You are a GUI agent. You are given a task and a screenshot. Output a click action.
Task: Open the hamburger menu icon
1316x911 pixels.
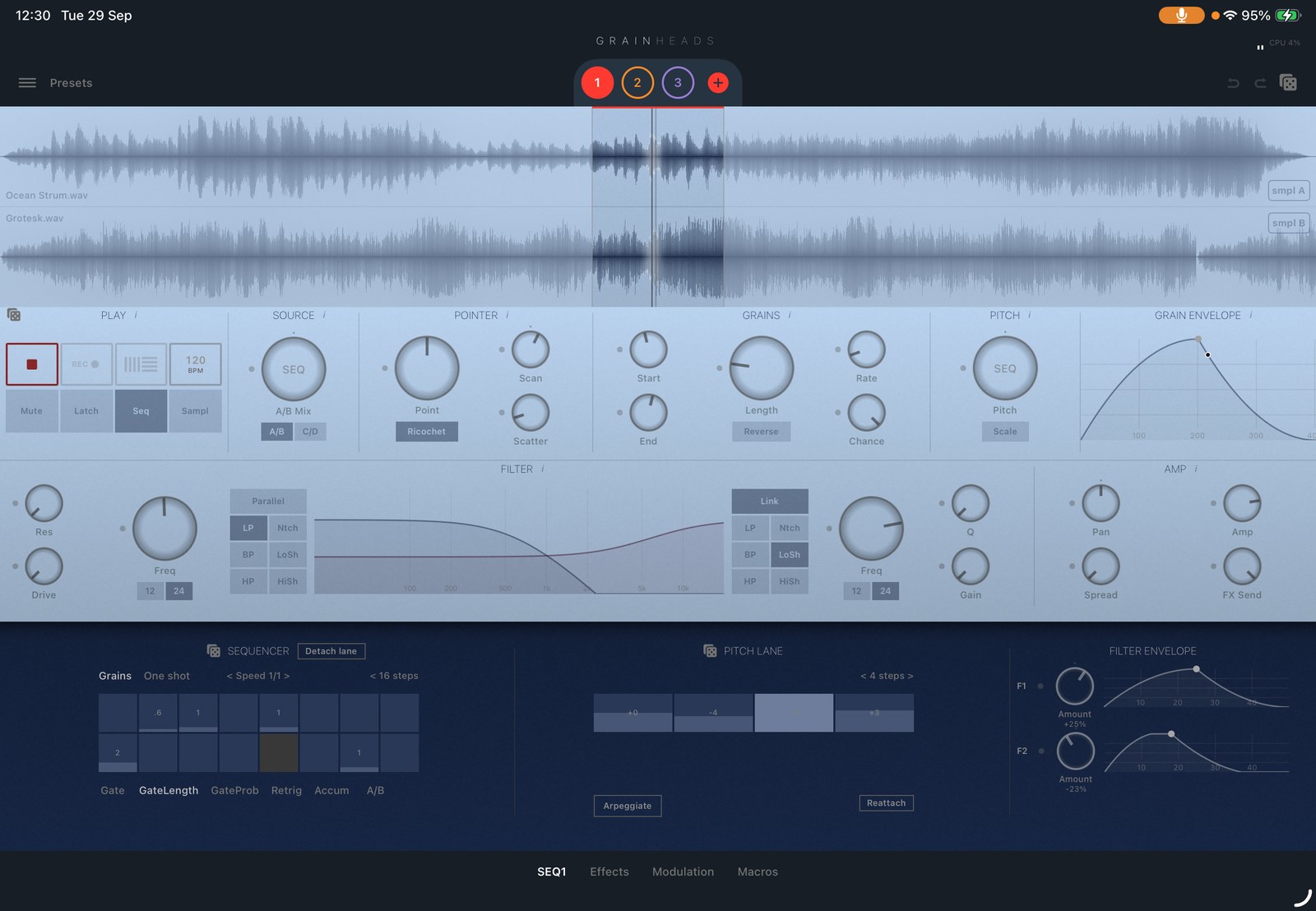tap(27, 83)
